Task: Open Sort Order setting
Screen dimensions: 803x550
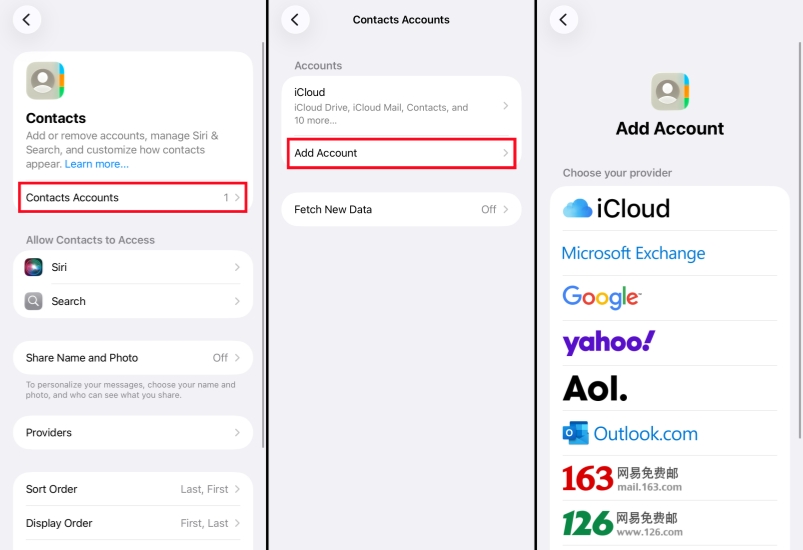Action: point(133,489)
